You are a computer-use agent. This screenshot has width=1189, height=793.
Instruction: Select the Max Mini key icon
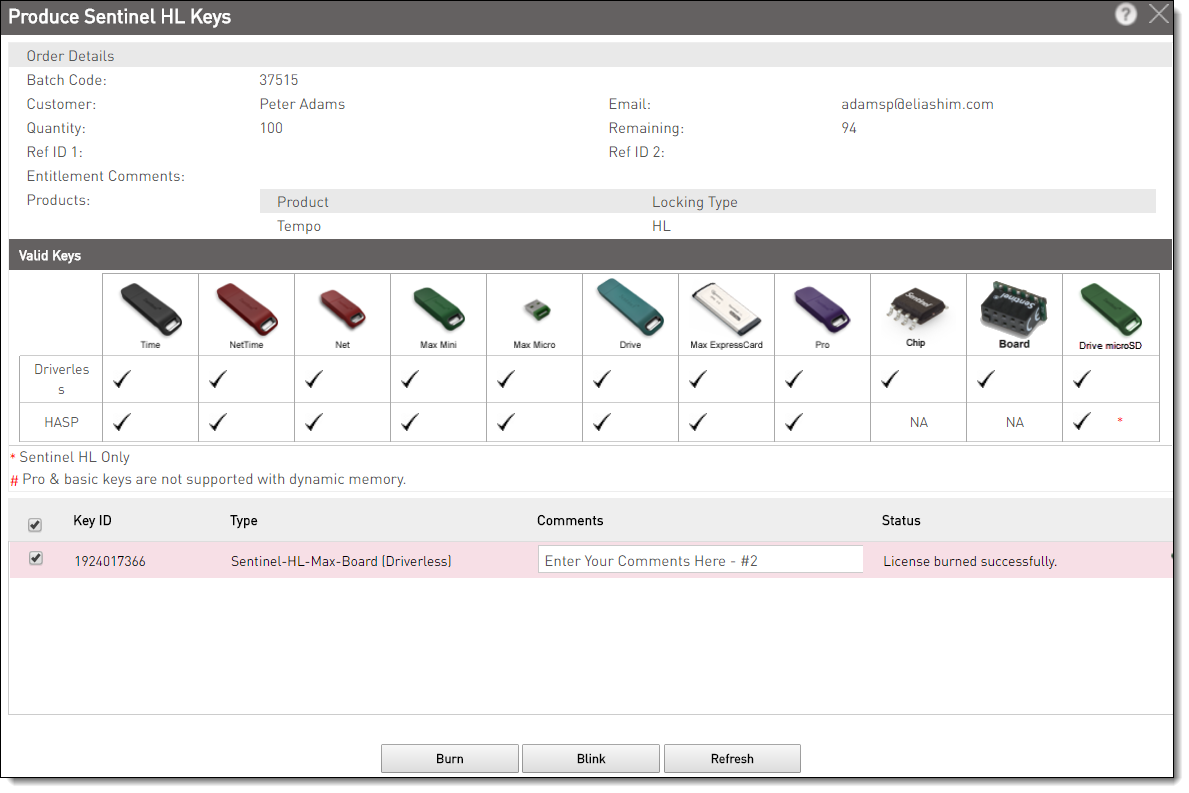pos(438,310)
